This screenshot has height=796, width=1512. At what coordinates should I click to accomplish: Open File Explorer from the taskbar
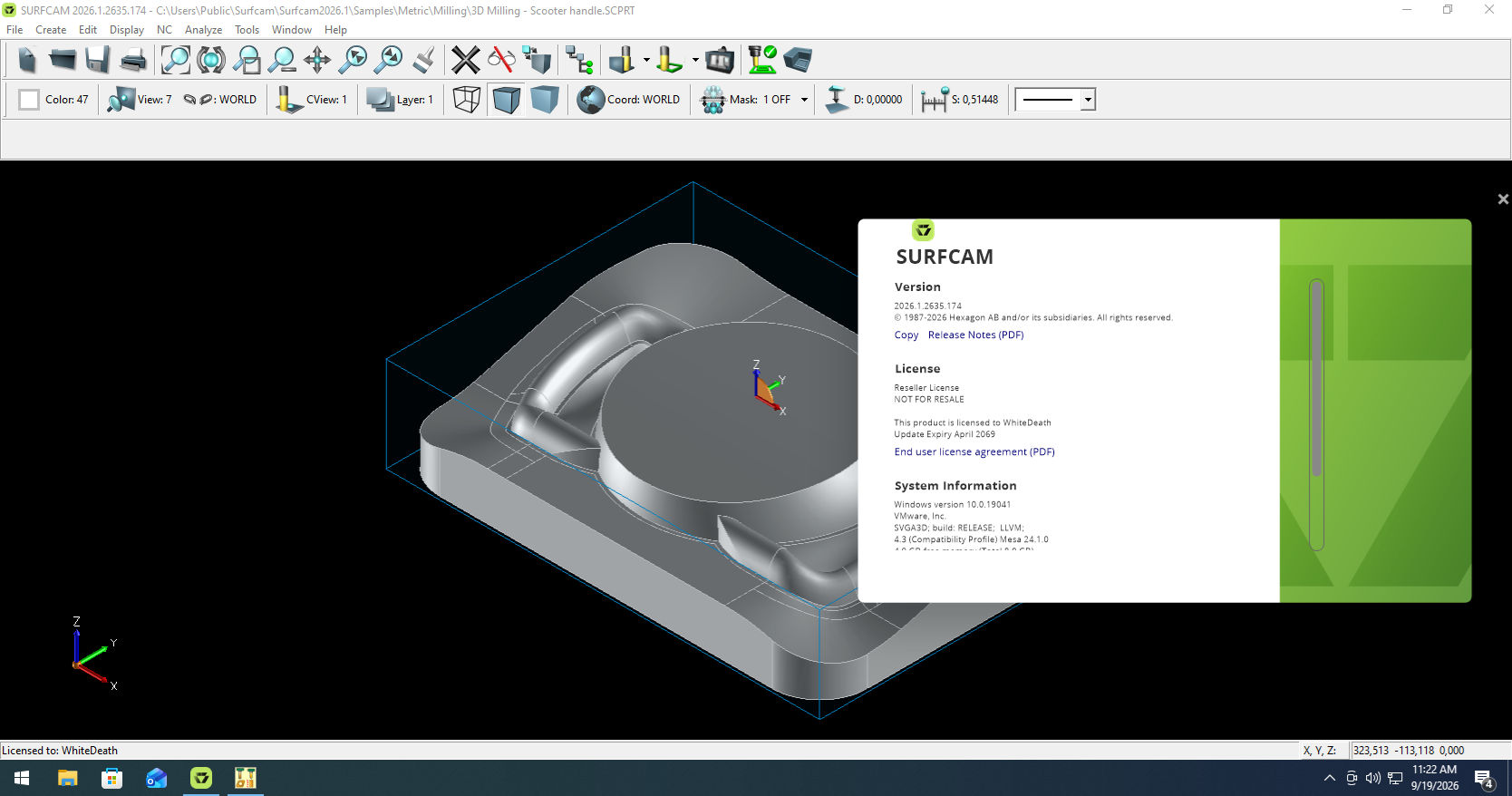[68, 778]
